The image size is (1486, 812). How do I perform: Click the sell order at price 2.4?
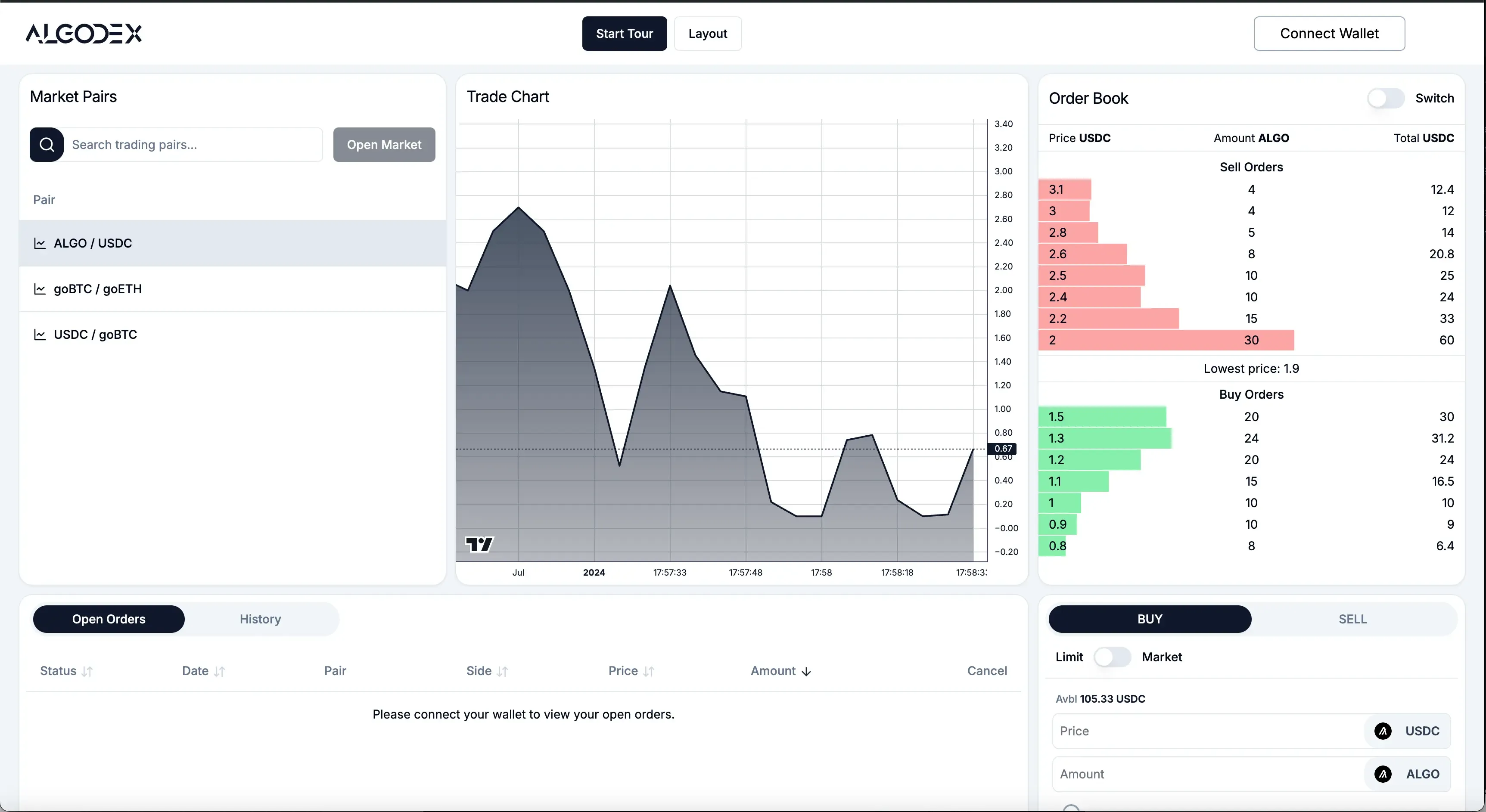click(x=1251, y=297)
